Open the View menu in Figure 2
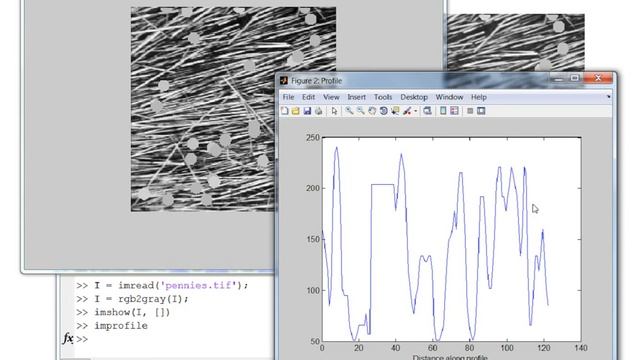 point(331,97)
